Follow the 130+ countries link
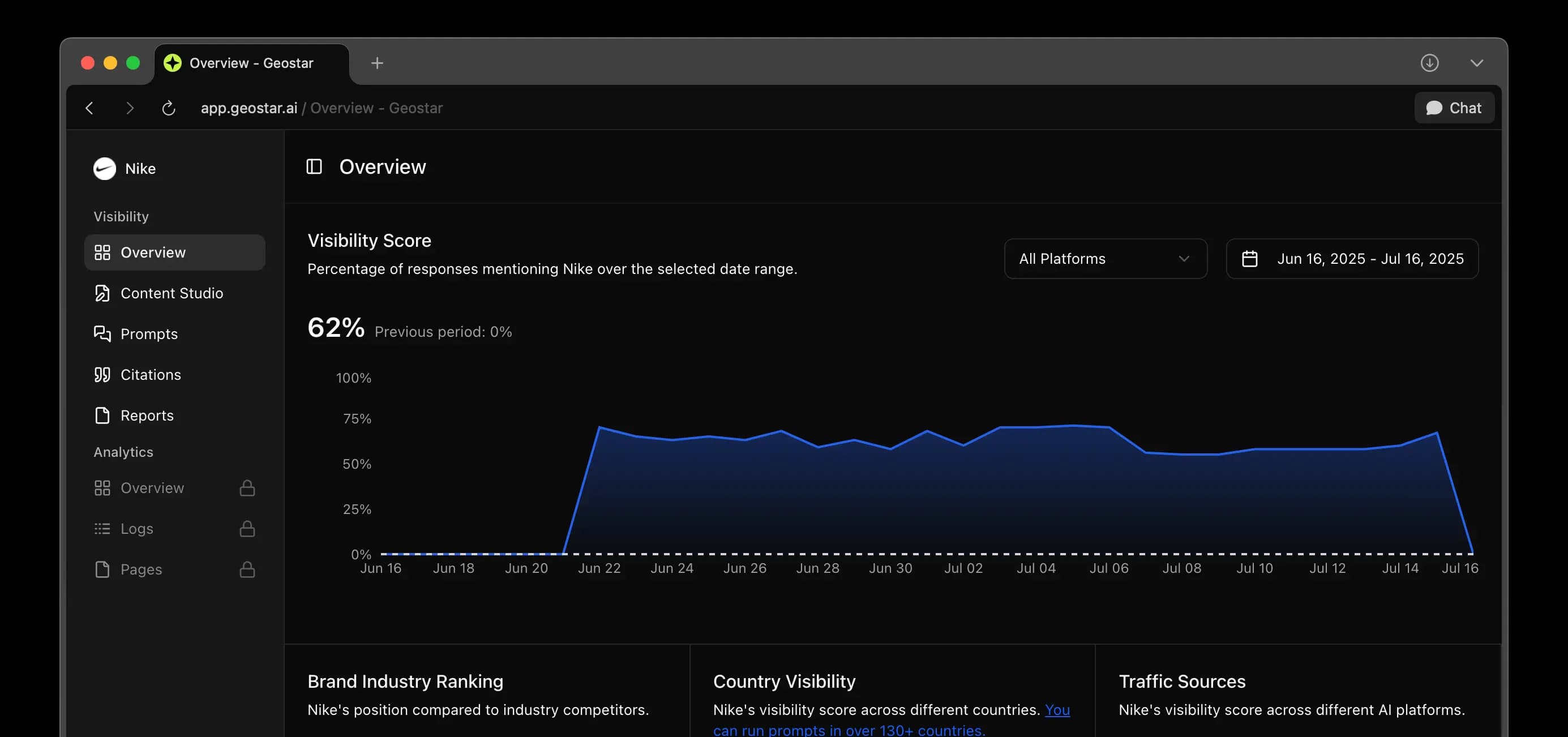 [849, 729]
